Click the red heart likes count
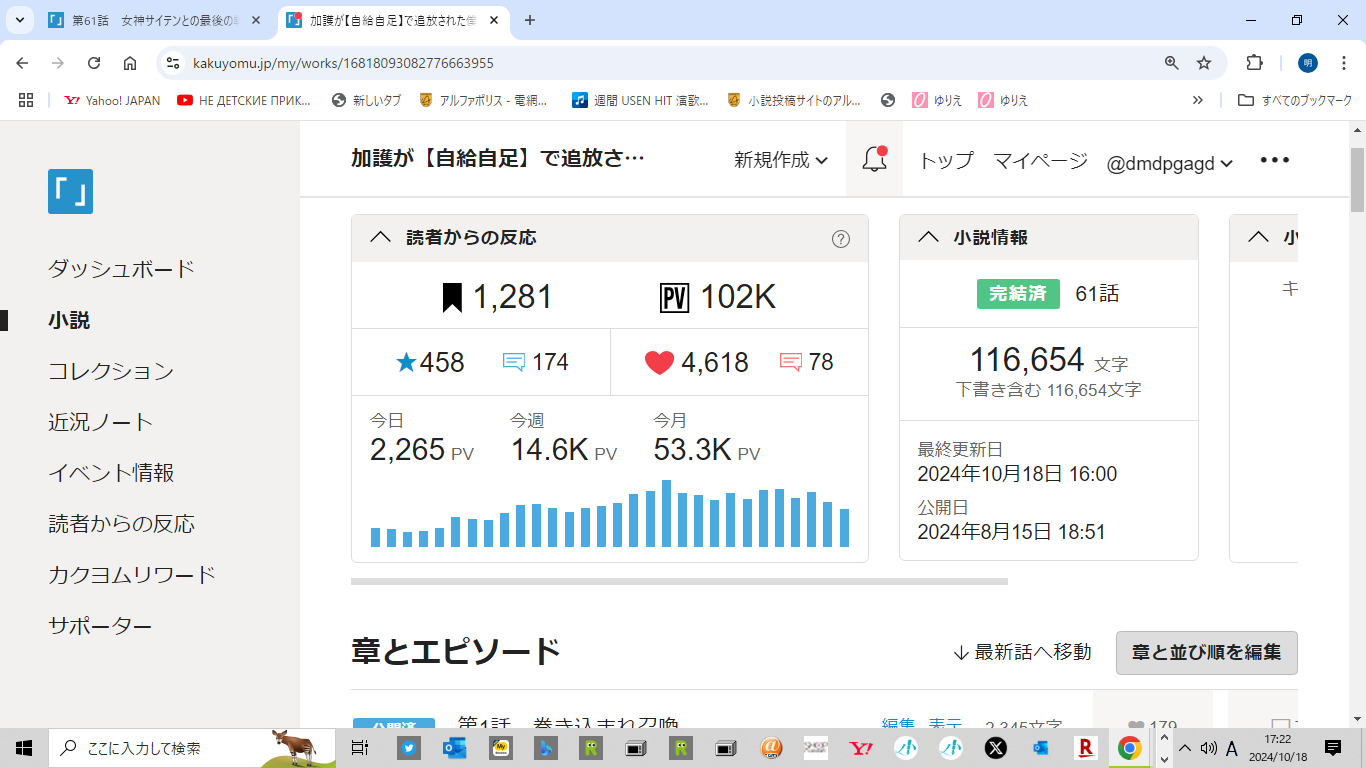The image size is (1366, 768). pos(696,362)
